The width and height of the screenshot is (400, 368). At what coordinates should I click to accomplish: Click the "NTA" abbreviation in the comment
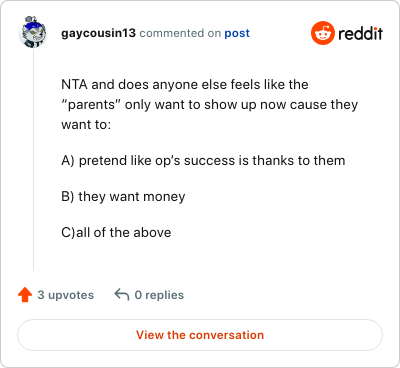[x=74, y=85]
